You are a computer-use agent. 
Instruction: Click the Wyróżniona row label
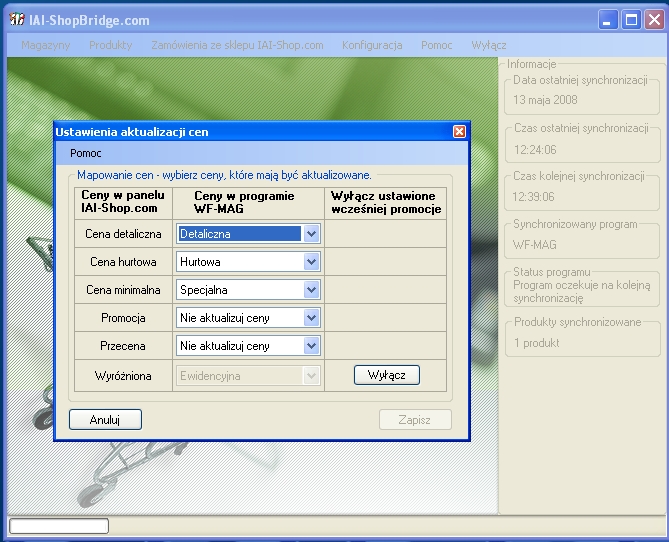(x=123, y=376)
